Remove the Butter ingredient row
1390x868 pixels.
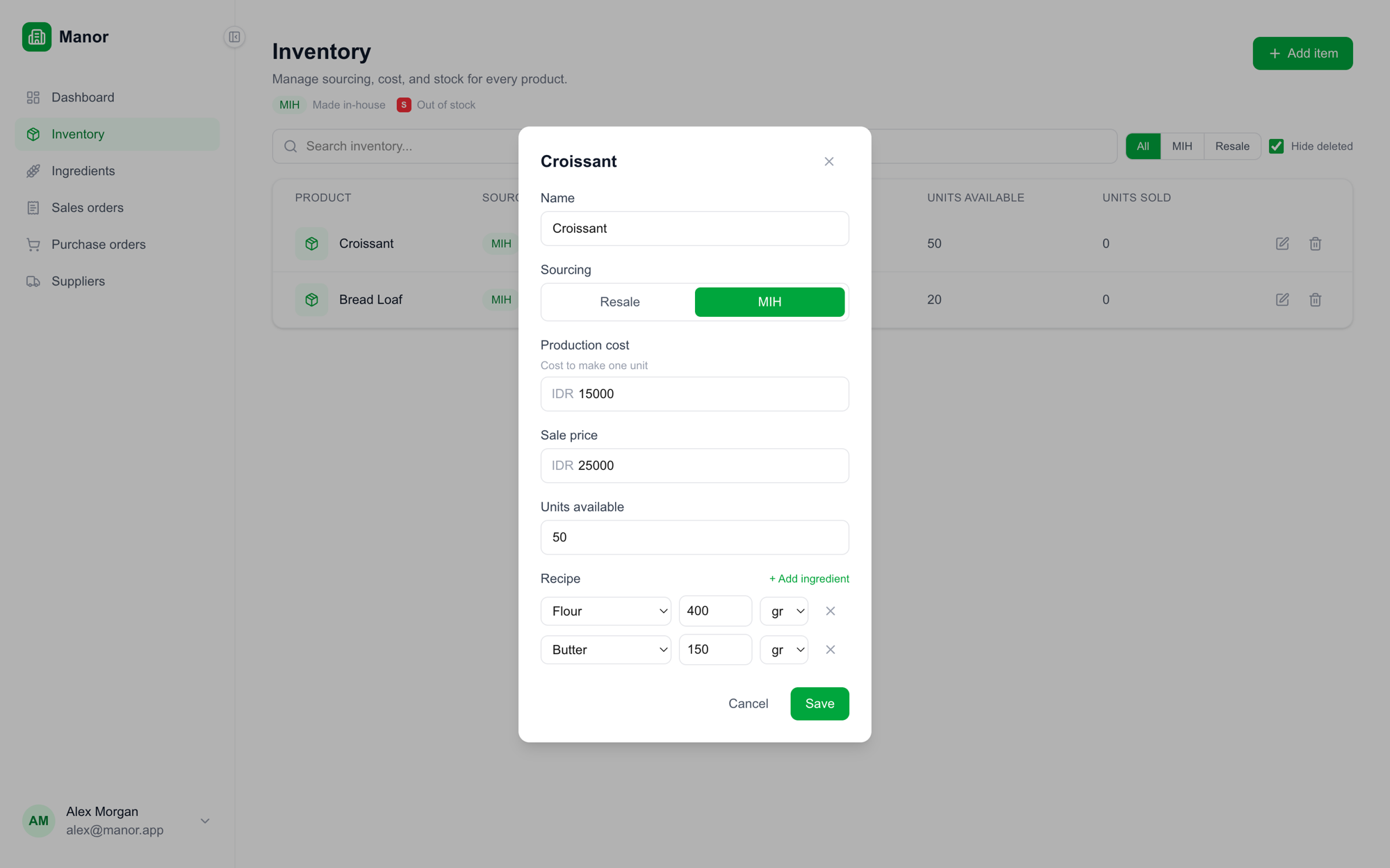(x=830, y=650)
